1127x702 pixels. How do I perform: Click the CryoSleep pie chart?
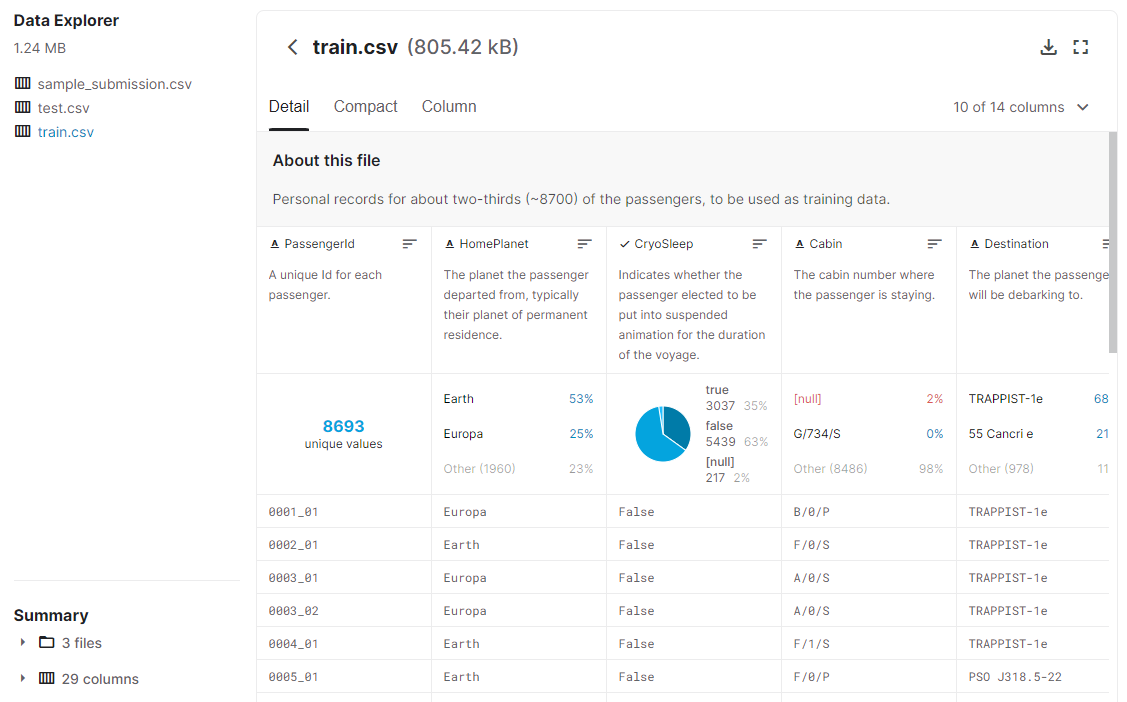point(662,434)
